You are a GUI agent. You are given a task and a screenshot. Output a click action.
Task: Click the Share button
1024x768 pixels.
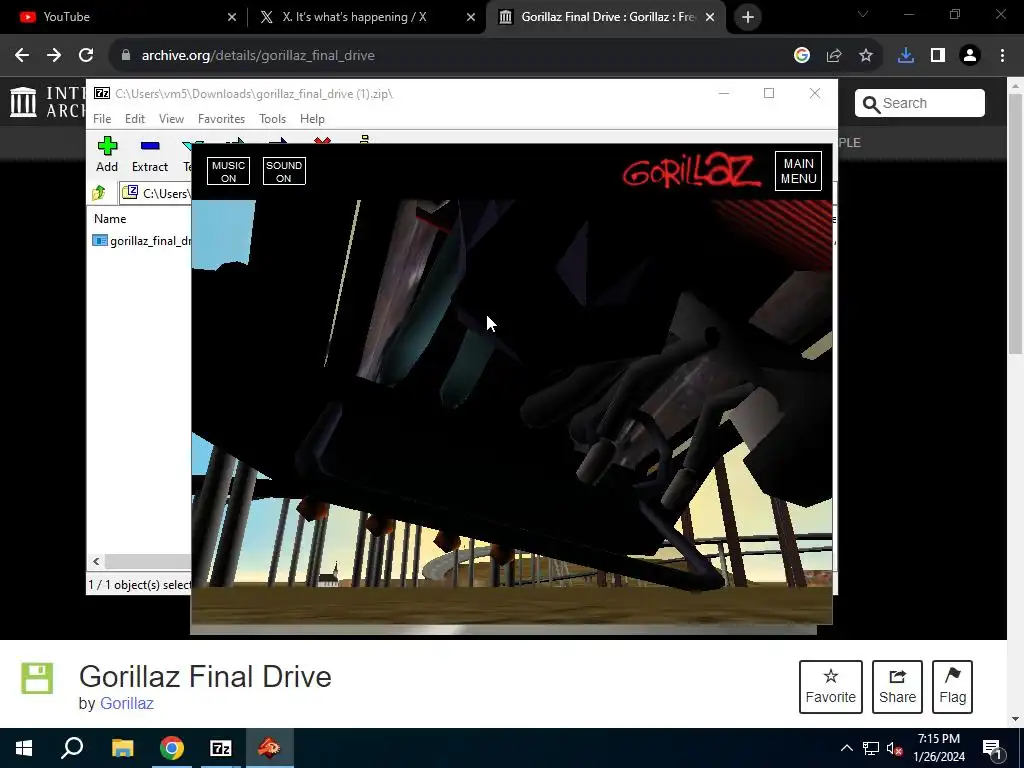pos(897,686)
